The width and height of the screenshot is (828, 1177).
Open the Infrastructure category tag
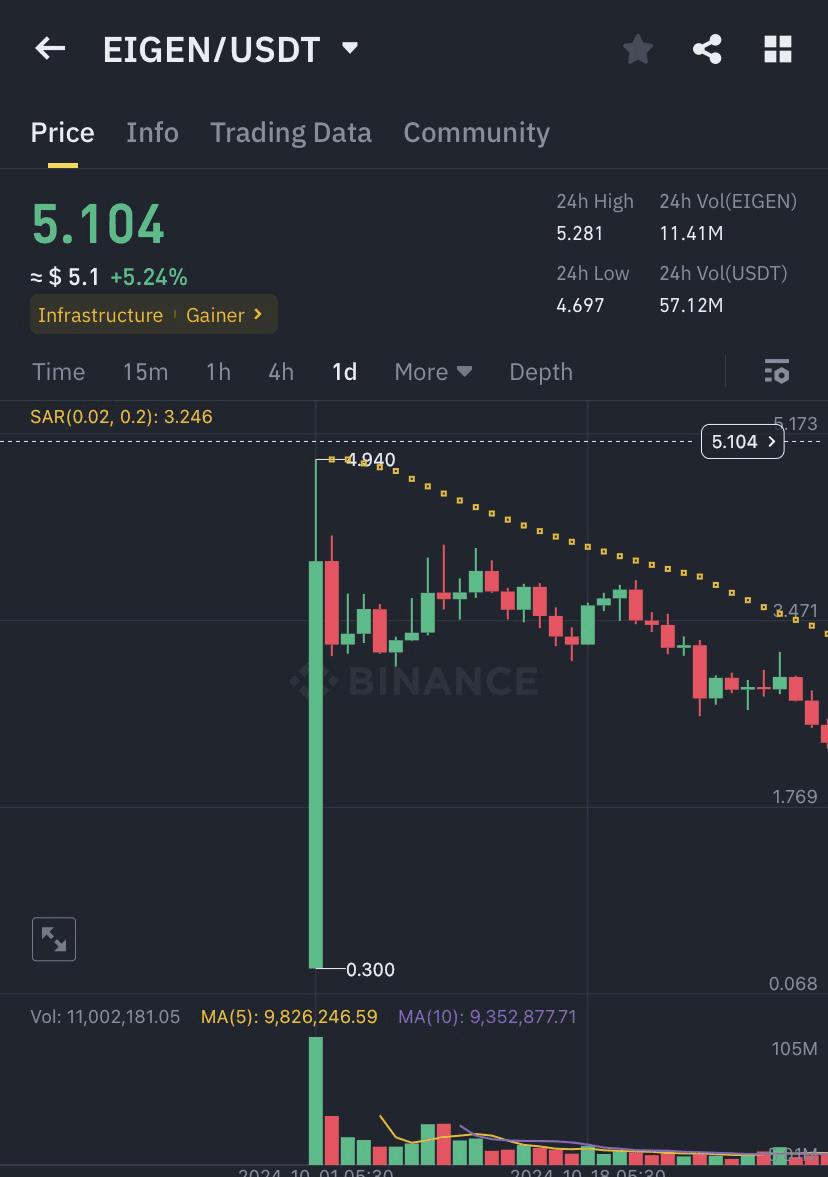100,315
